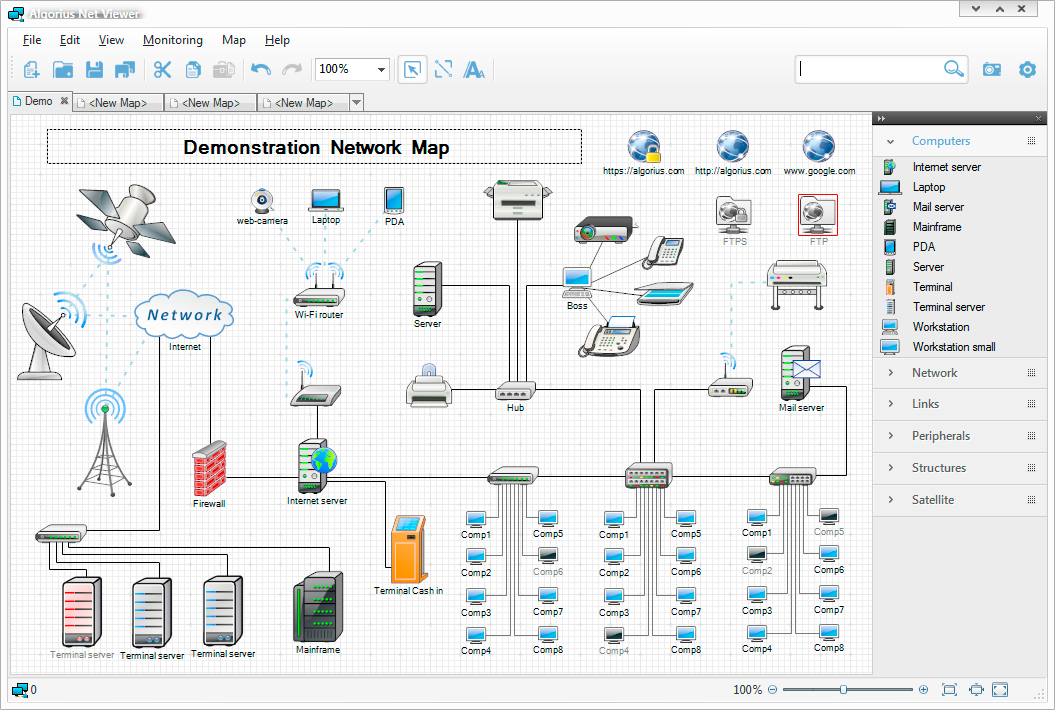Image resolution: width=1055 pixels, height=710 pixels.
Task: Click the Save all toolbar icon
Action: 125,69
